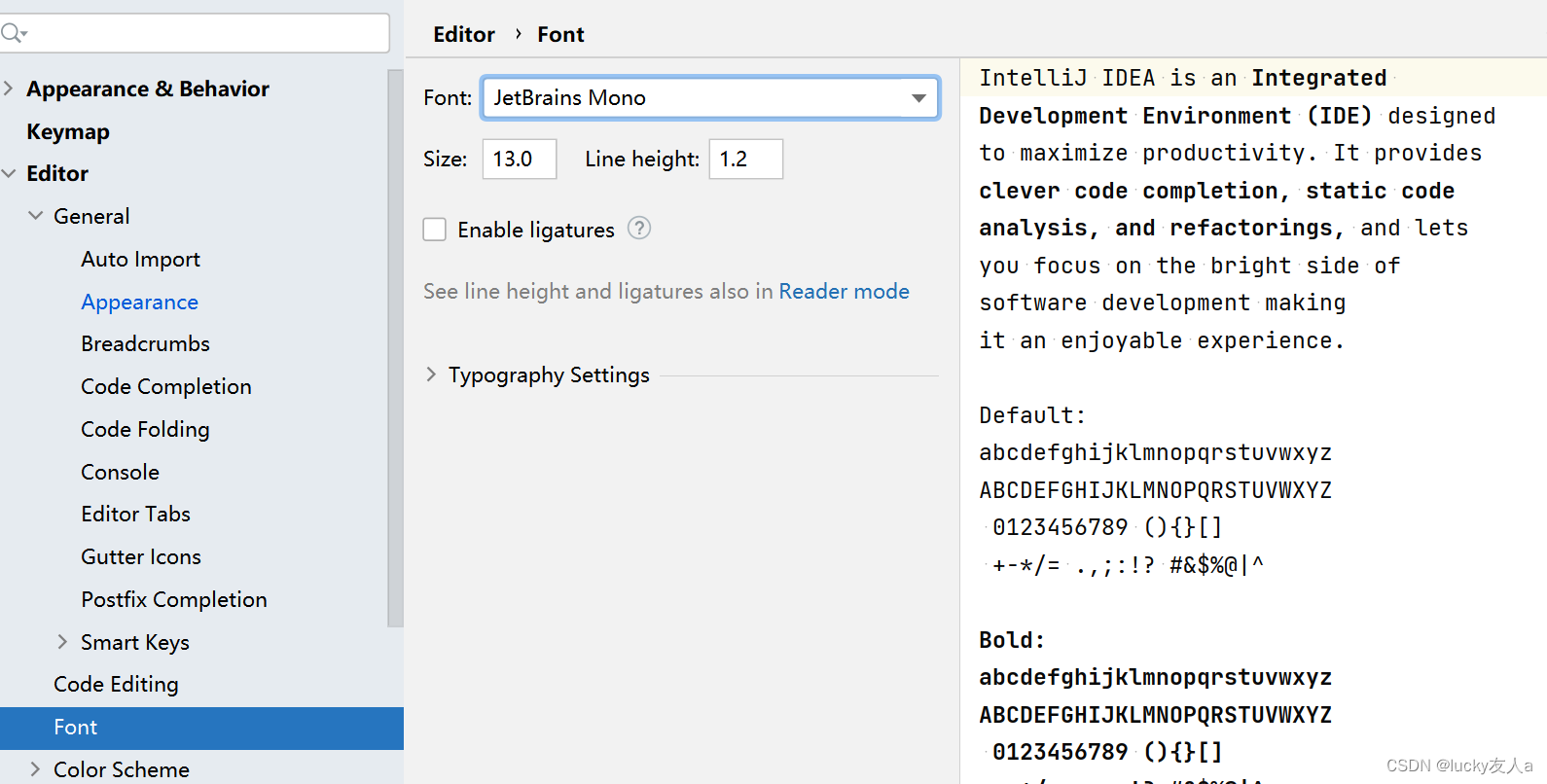The height and width of the screenshot is (784, 1547).
Task: Open the Appearance page under General
Action: click(x=140, y=303)
